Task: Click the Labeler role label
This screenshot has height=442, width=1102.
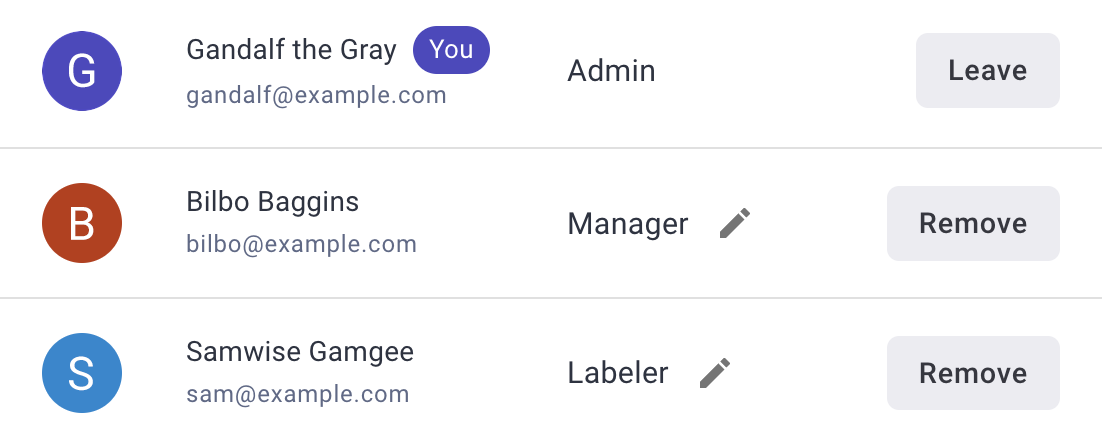Action: 617,374
